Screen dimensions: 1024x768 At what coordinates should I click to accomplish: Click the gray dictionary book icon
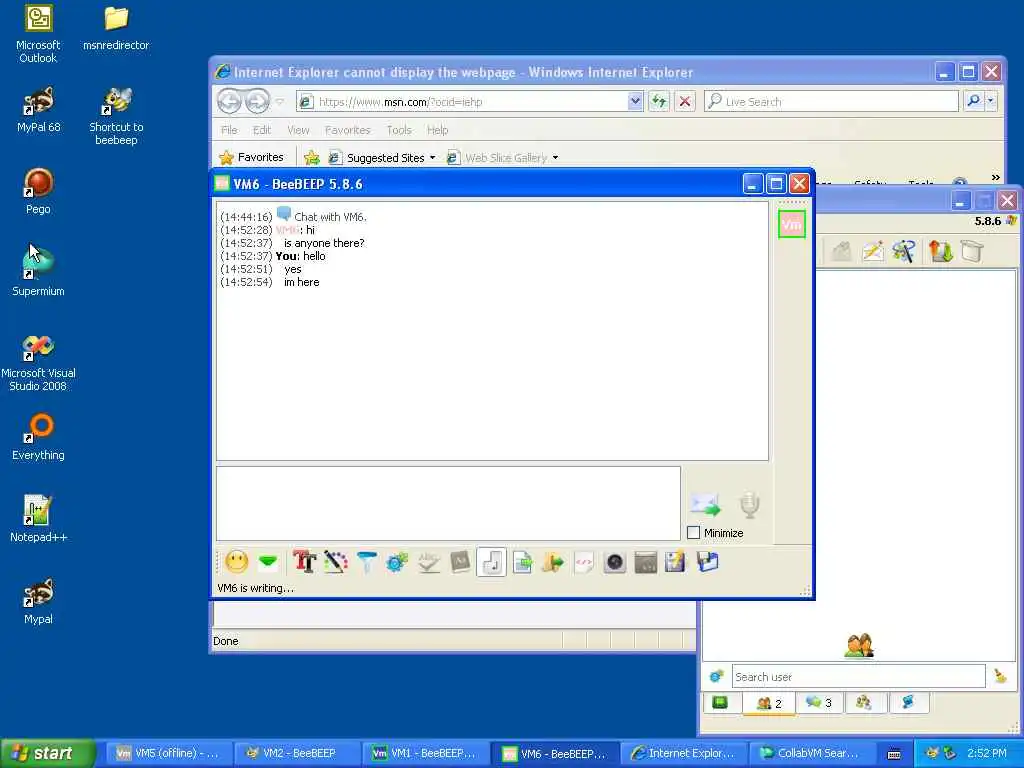click(x=460, y=562)
